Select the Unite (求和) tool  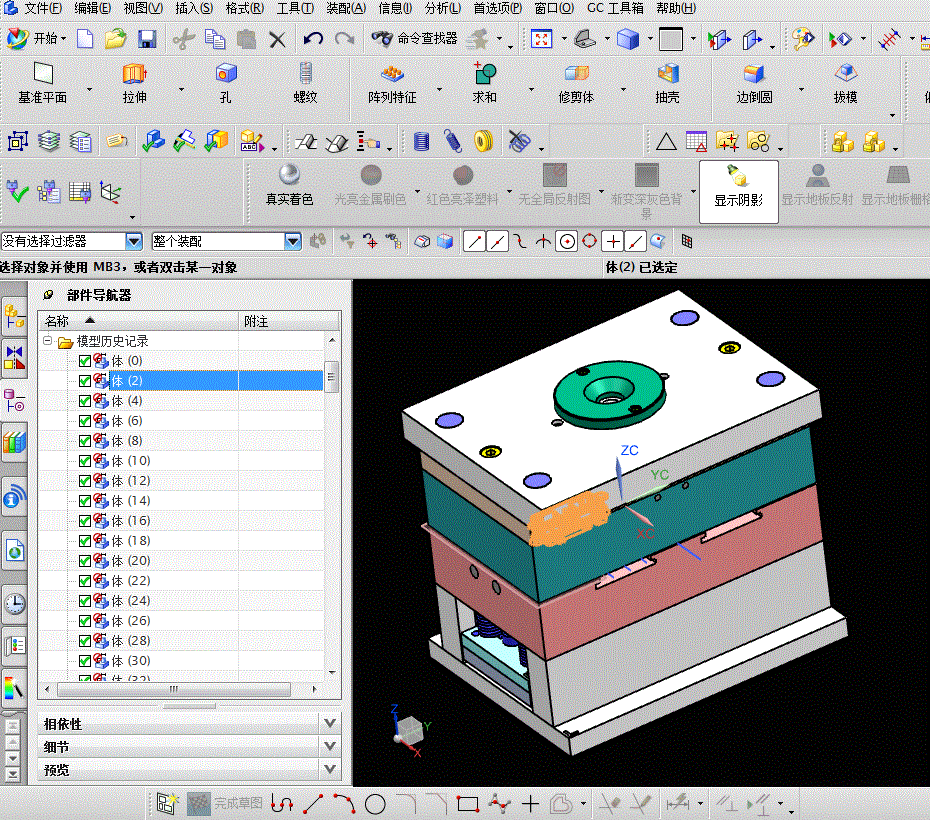(x=485, y=83)
